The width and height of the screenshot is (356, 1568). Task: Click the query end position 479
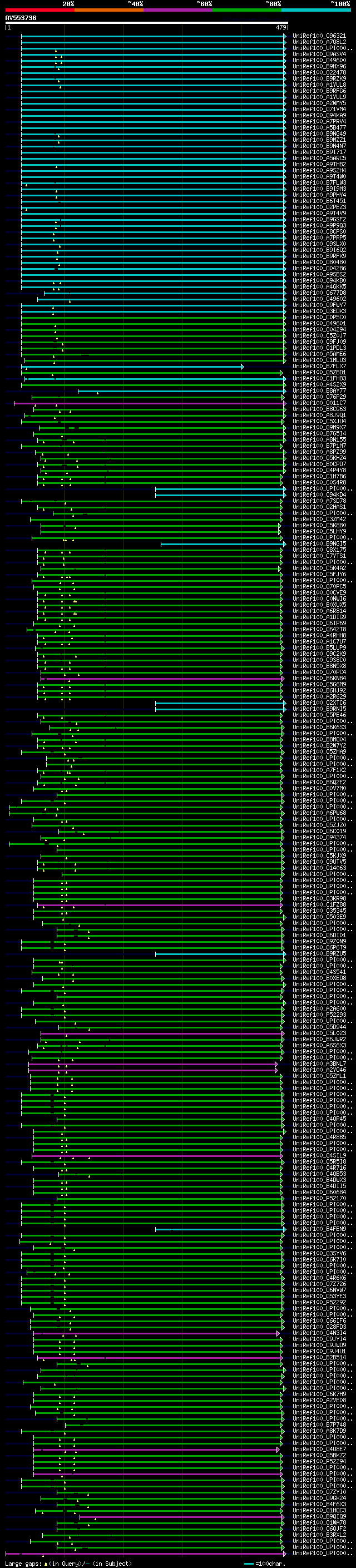[281, 27]
